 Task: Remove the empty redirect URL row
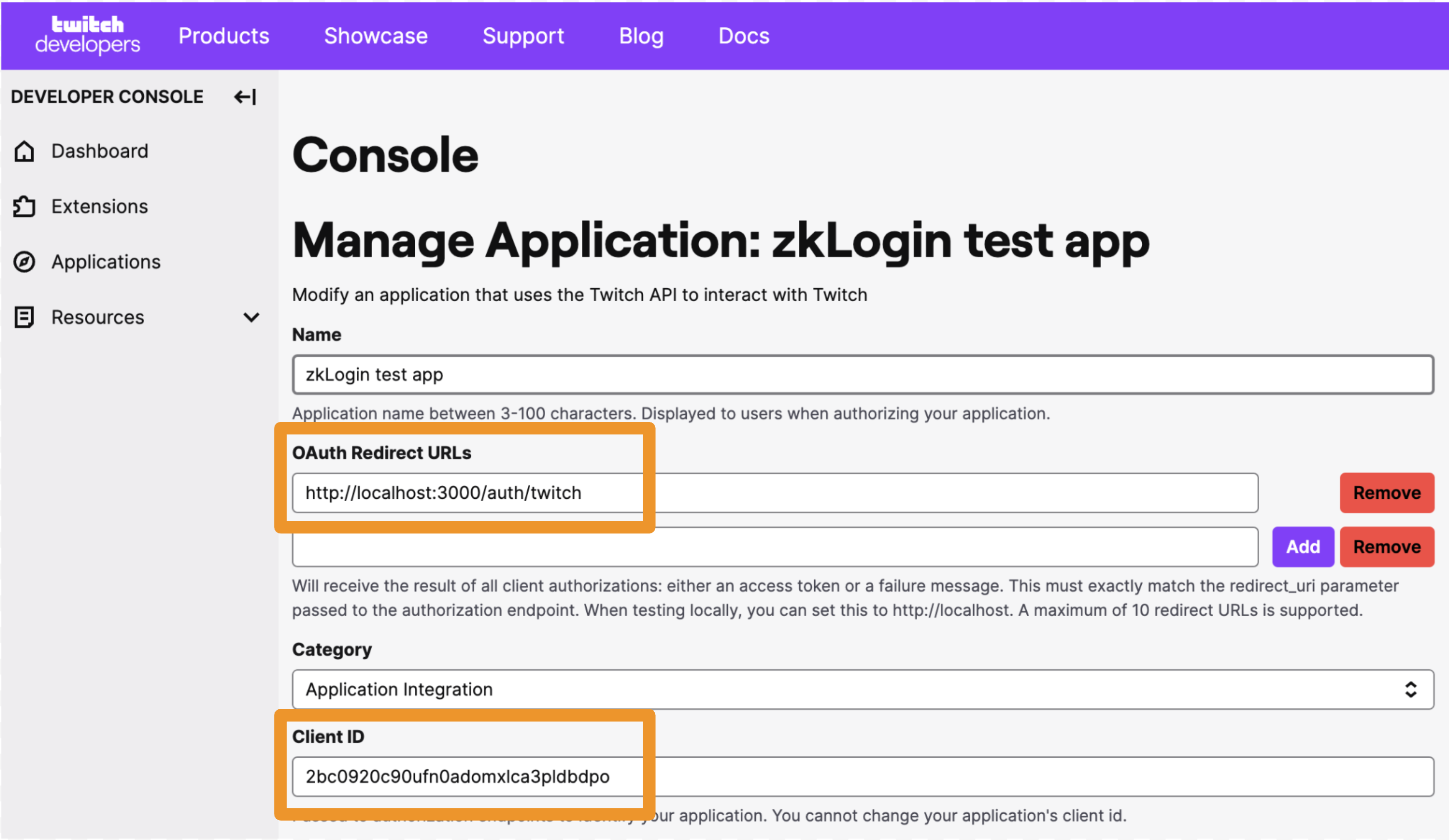point(1387,546)
